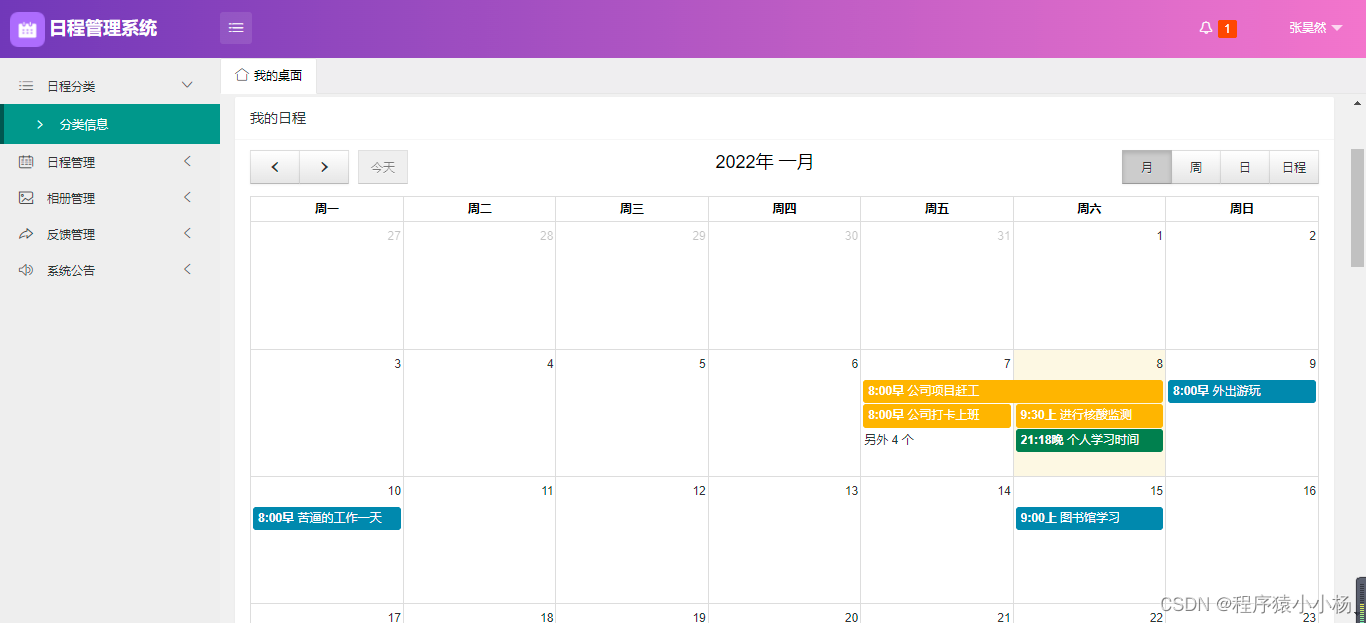Click the 周六 column header
The height and width of the screenshot is (623, 1366).
(x=1089, y=209)
